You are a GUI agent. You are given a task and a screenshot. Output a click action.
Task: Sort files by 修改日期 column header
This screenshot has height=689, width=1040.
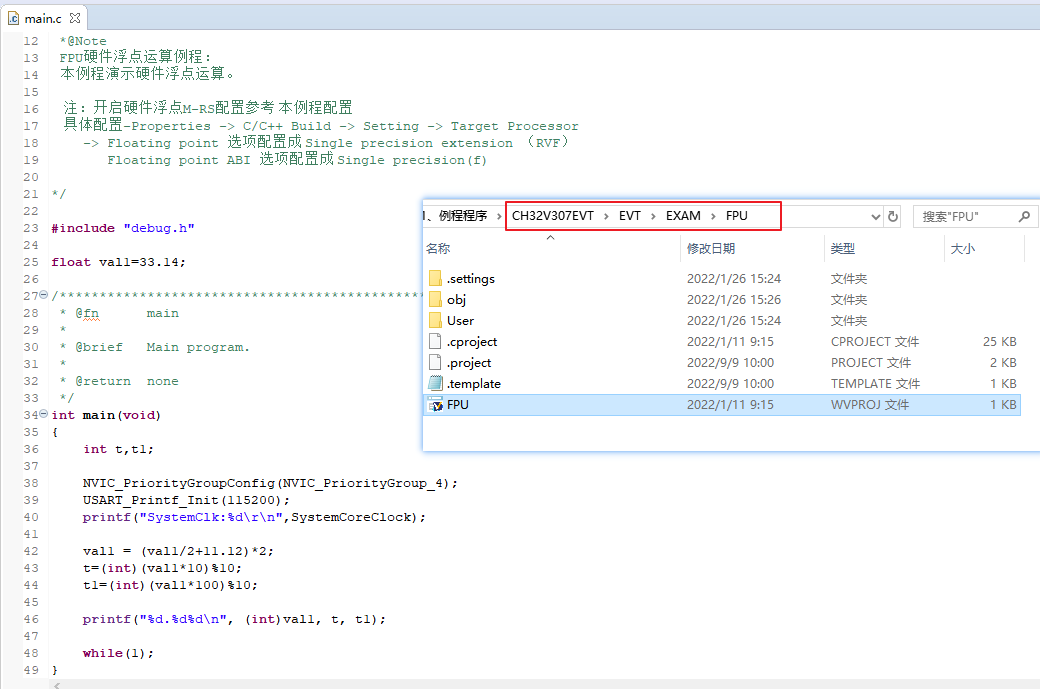710,249
